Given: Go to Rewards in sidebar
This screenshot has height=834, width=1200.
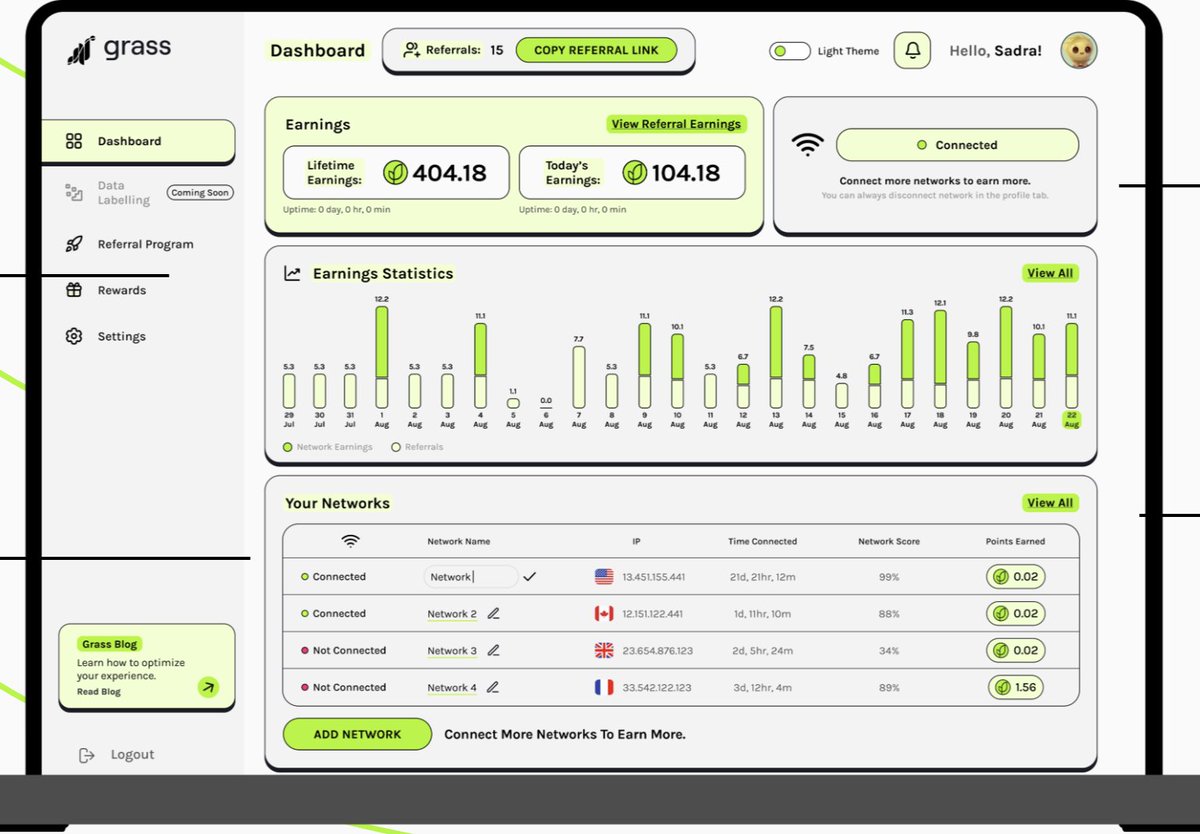Looking at the screenshot, I should click(121, 290).
